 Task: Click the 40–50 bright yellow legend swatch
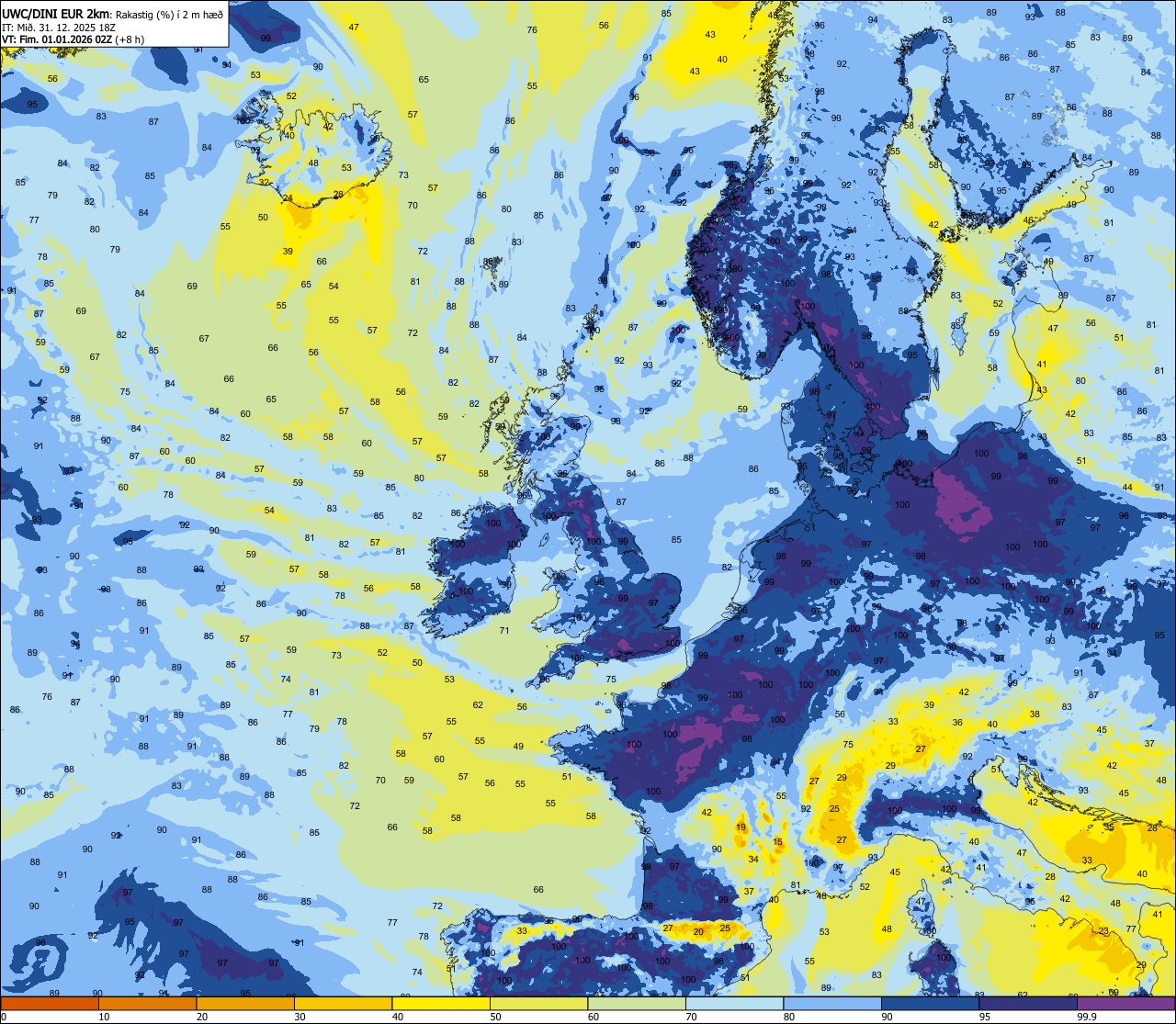tap(441, 1003)
